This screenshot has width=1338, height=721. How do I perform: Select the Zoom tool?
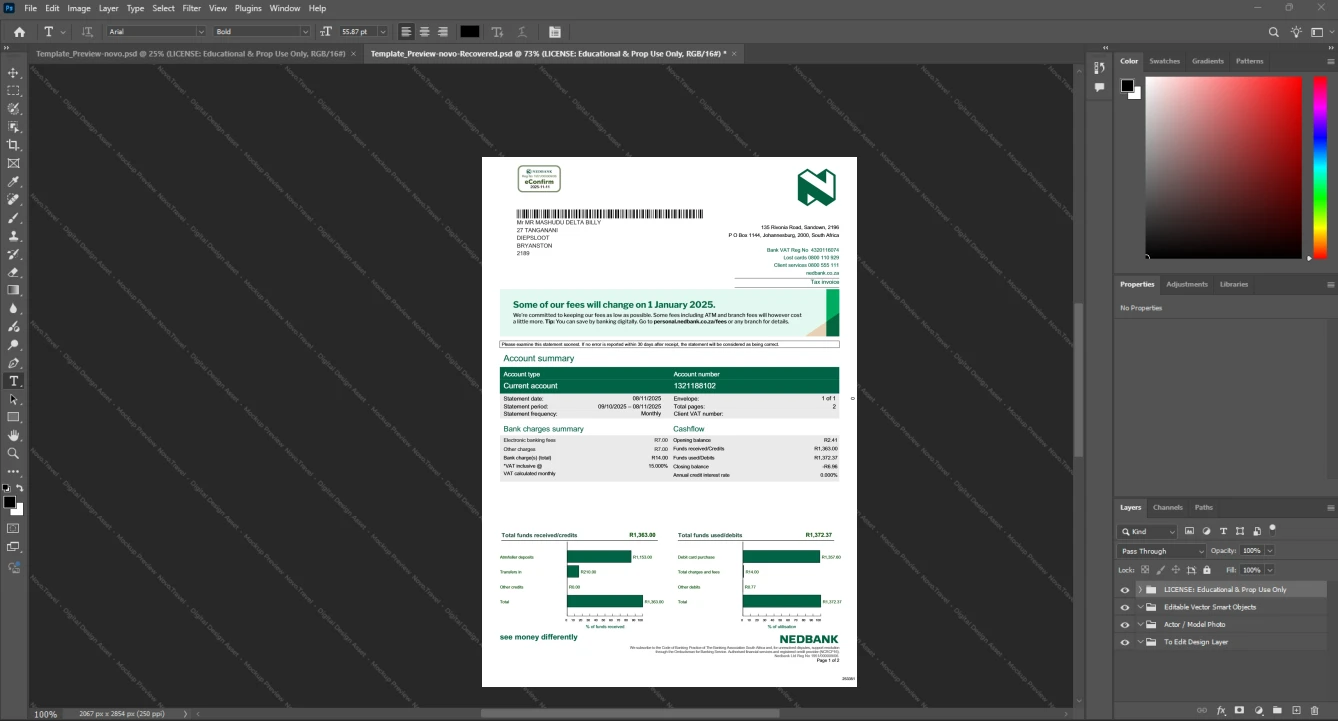tap(14, 453)
